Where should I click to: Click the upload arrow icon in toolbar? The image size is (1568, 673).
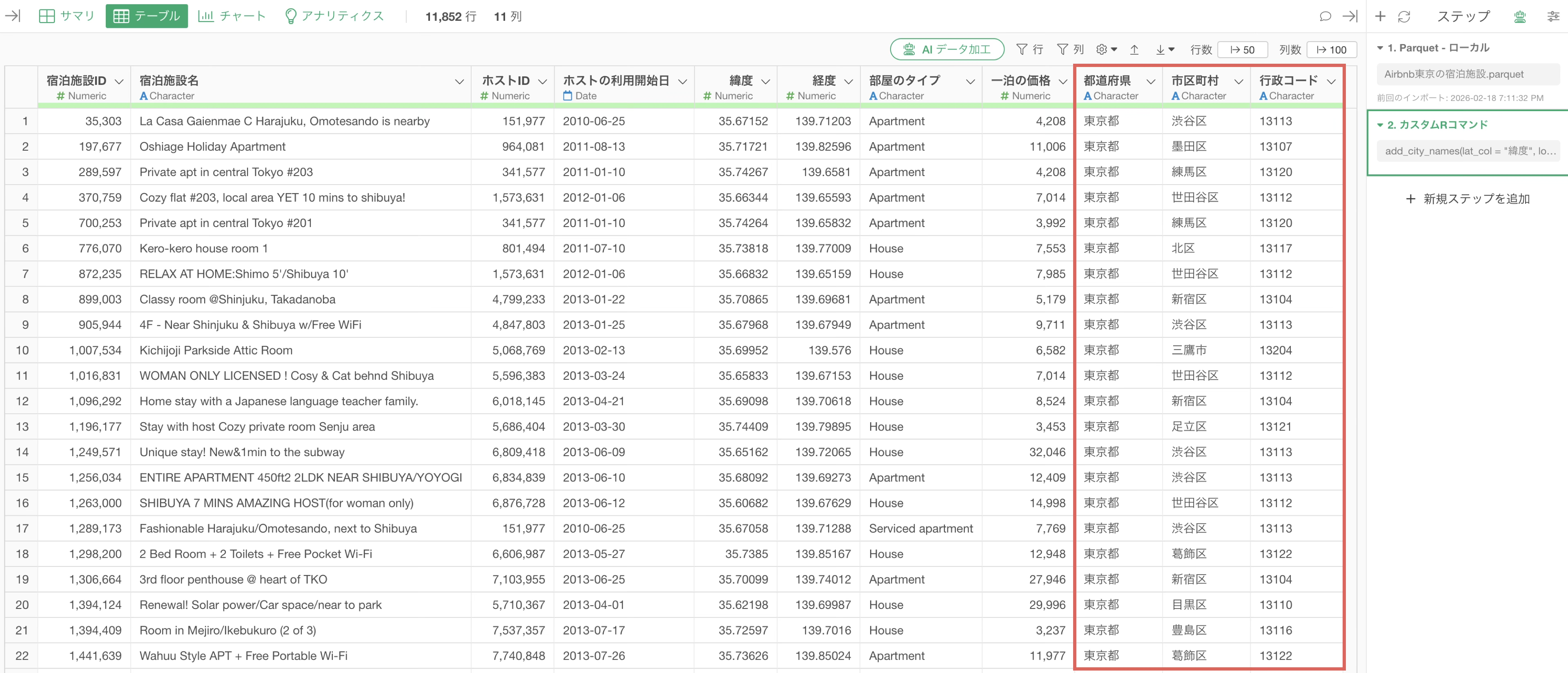1134,49
